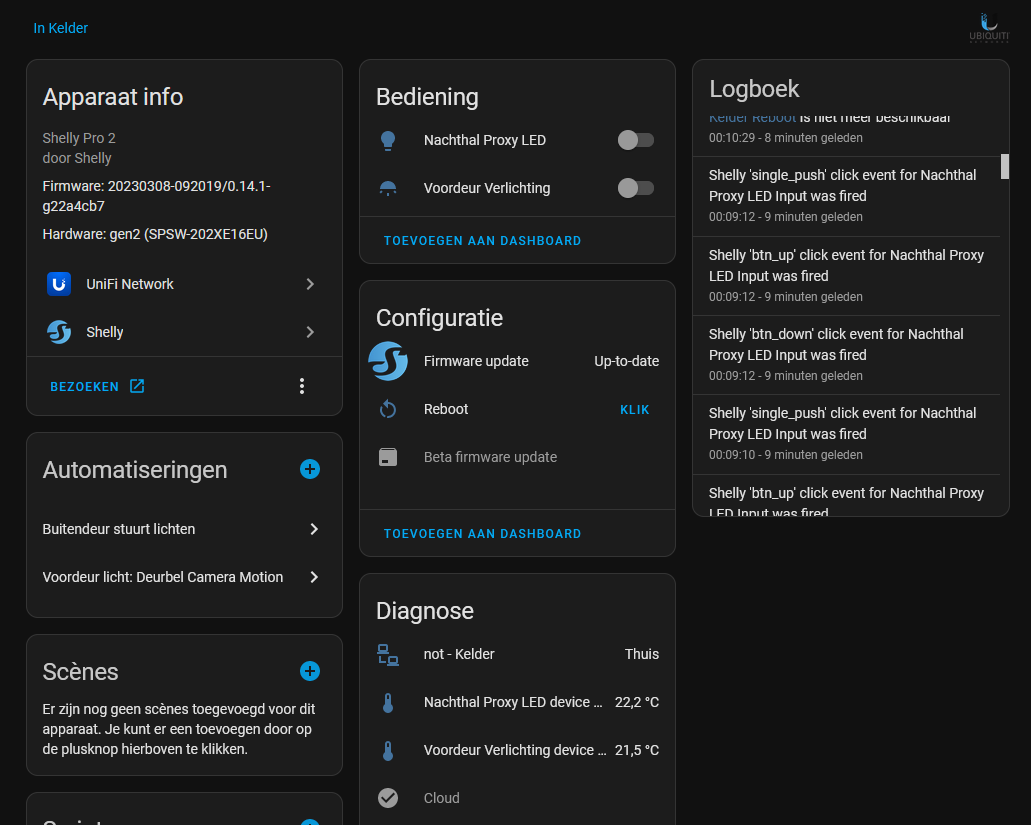Viewport: 1031px width, 825px height.
Task: Click the Shelly app icon
Action: (x=58, y=332)
